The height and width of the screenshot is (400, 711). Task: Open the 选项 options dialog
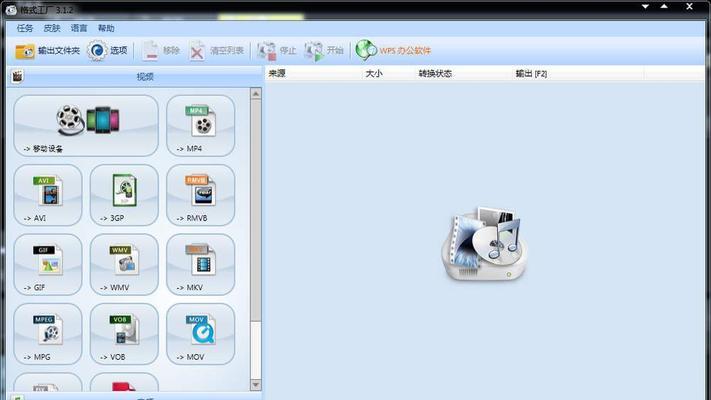click(107, 50)
